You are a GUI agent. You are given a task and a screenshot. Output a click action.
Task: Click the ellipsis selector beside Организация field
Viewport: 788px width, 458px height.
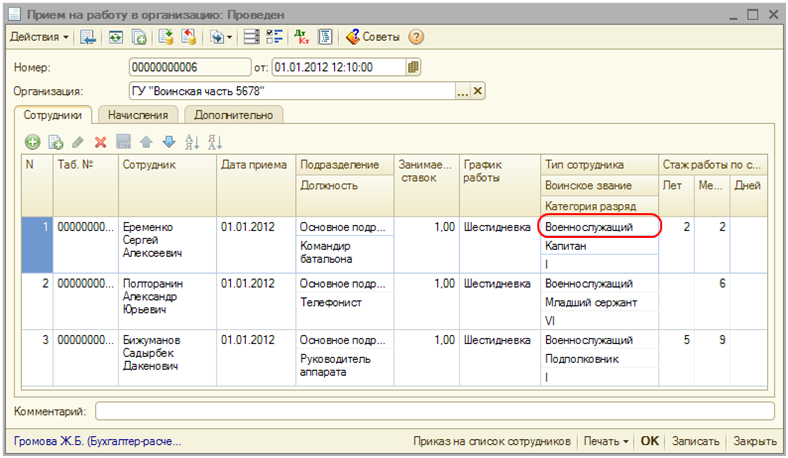point(462,91)
